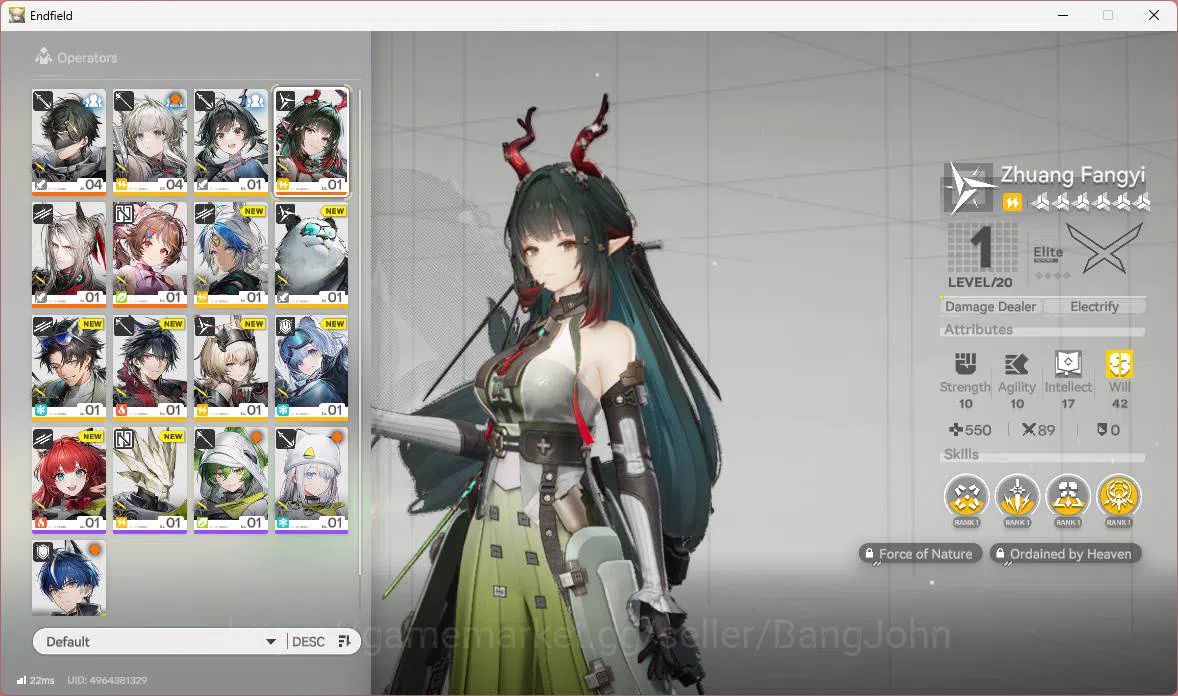Screen dimensions: 1178x696
Task: Choose the panda operator card
Action: pos(311,254)
